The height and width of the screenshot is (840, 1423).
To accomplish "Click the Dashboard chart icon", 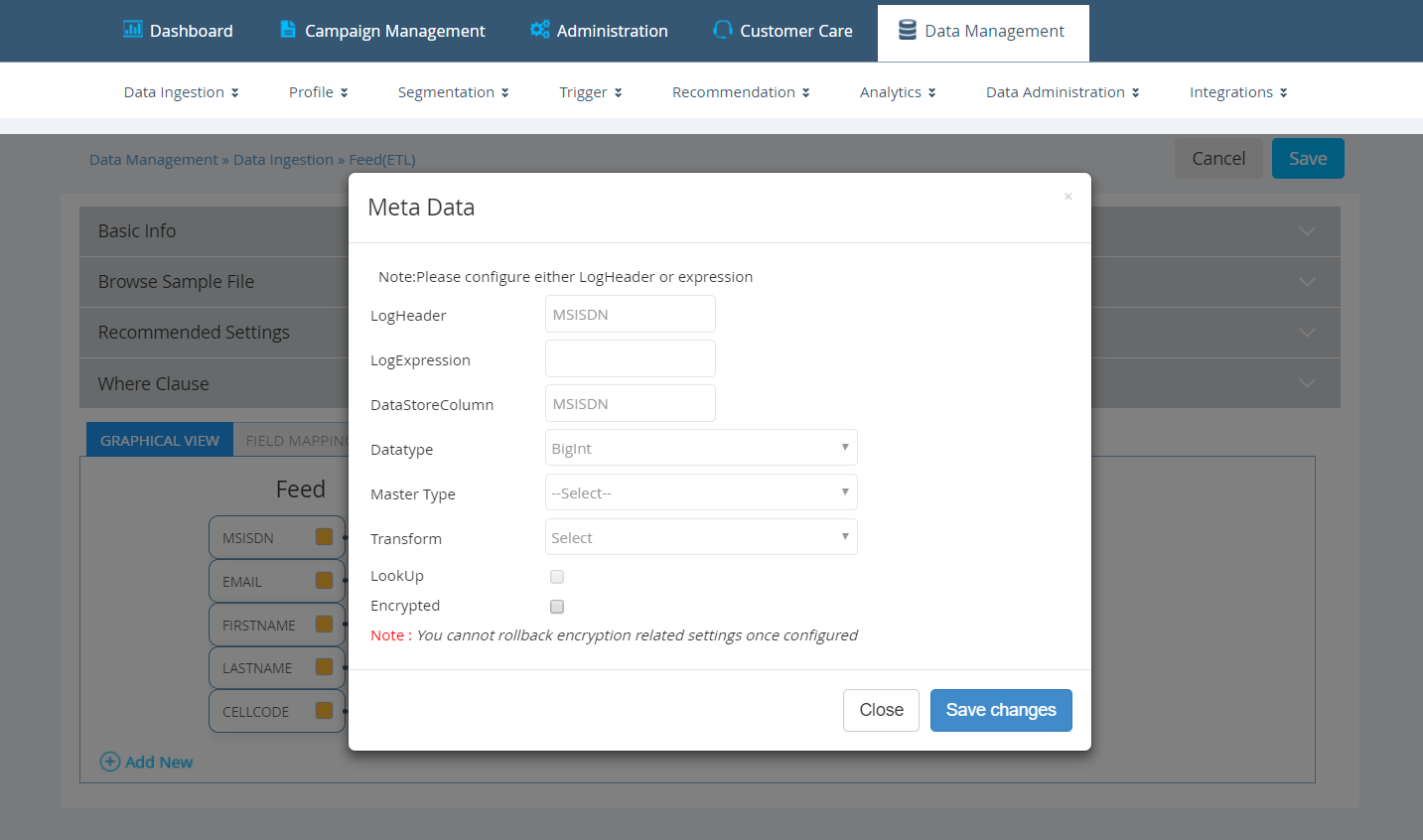I will (x=132, y=29).
